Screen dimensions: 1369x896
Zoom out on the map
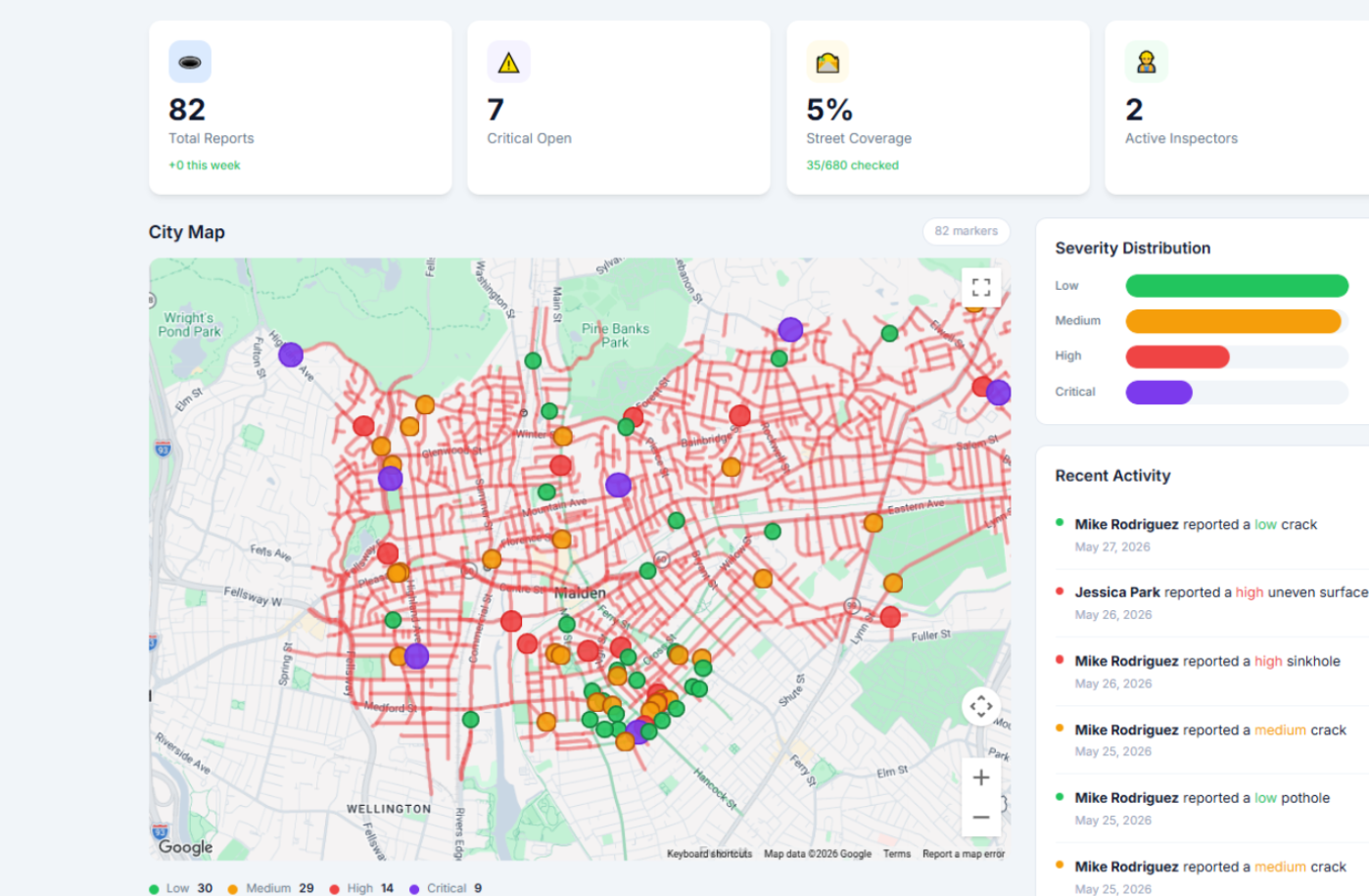[981, 817]
